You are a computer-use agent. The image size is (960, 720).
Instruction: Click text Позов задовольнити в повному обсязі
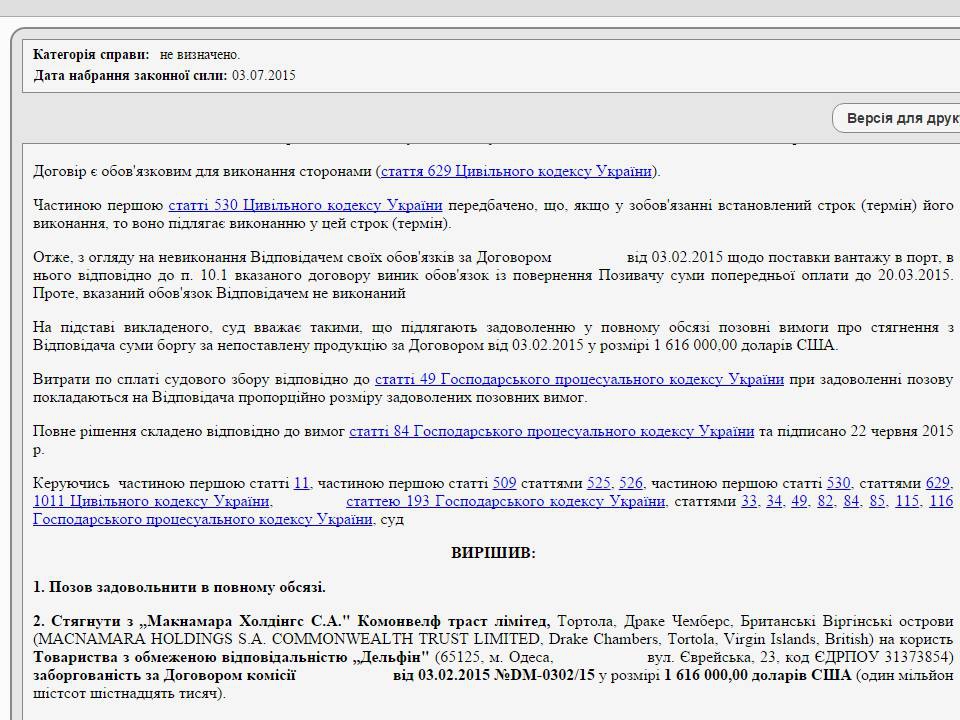187,588
